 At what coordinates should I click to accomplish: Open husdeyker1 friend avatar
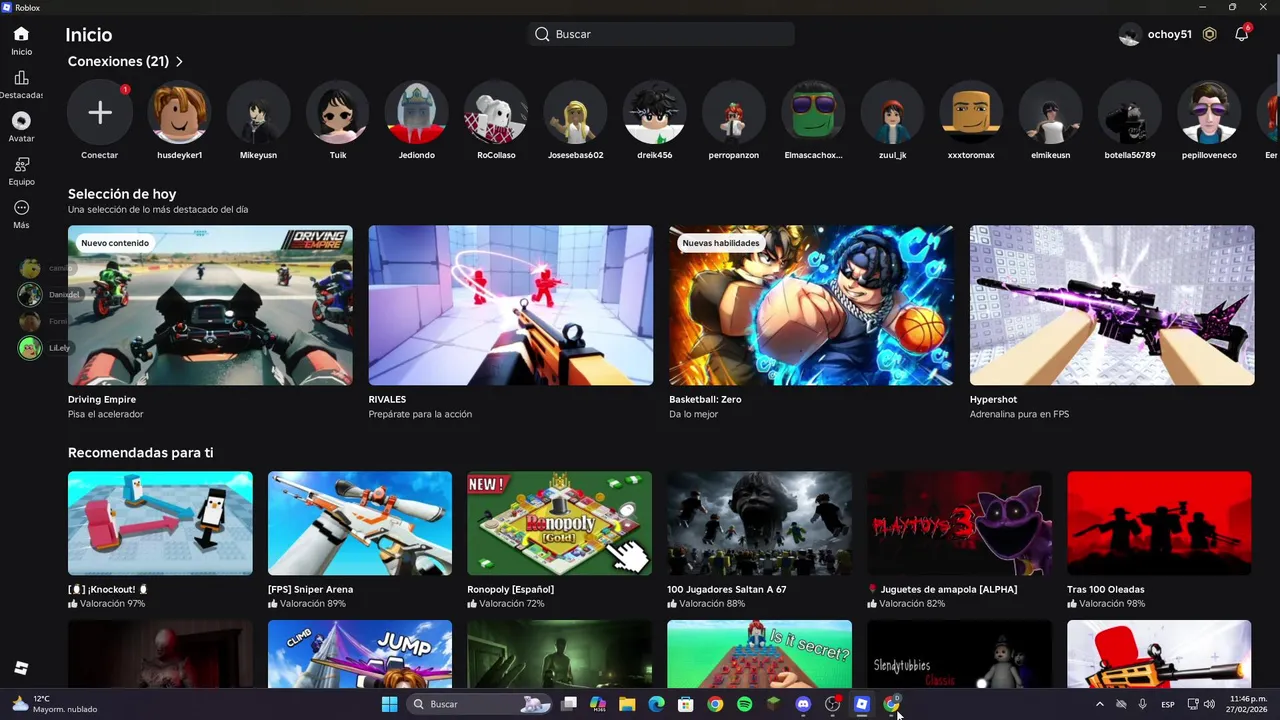click(x=179, y=113)
